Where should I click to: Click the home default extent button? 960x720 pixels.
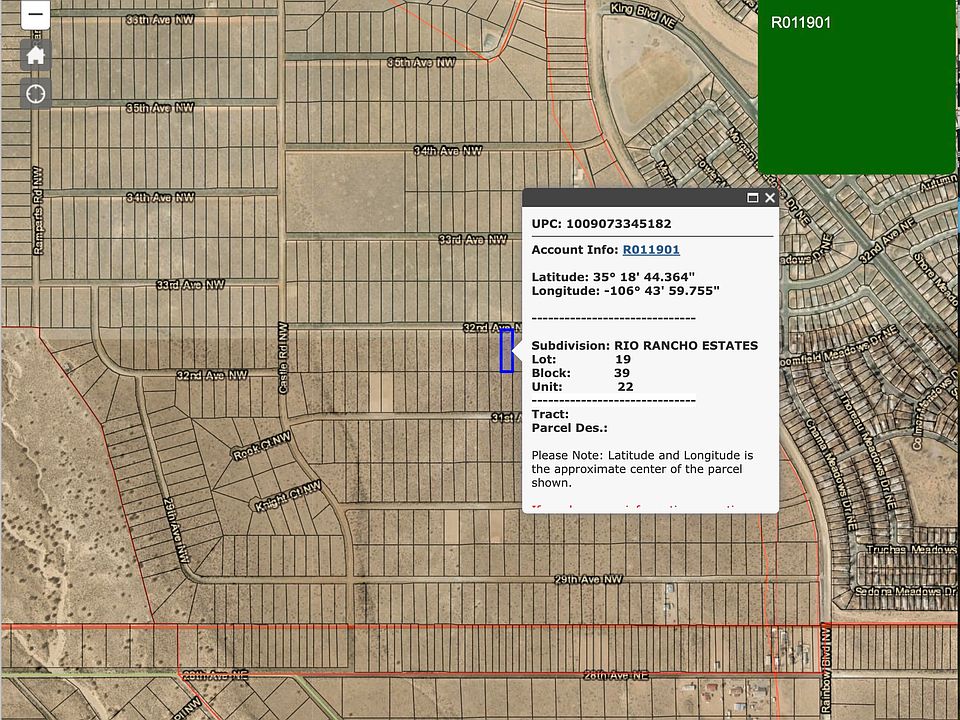pyautogui.click(x=35, y=55)
